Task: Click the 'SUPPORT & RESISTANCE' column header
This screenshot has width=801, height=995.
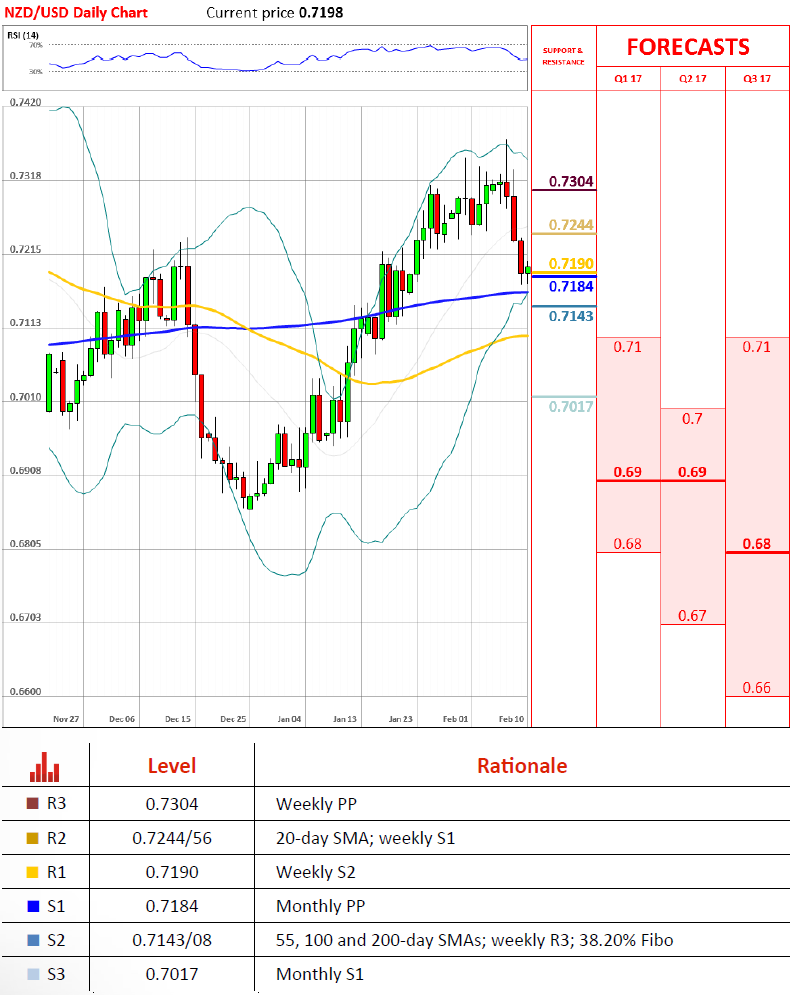Action: coord(563,56)
